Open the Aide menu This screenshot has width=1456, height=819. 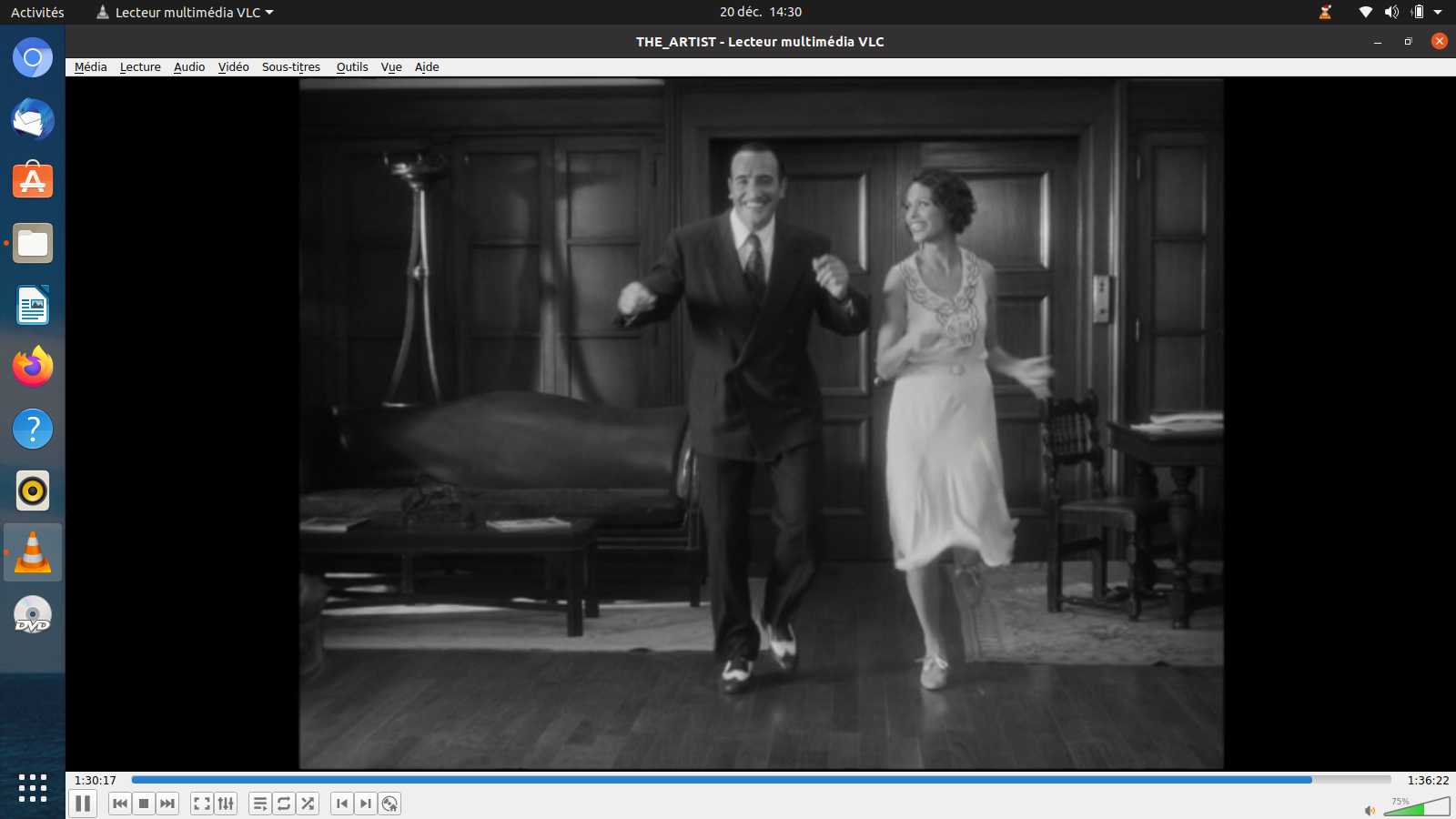pyautogui.click(x=427, y=67)
